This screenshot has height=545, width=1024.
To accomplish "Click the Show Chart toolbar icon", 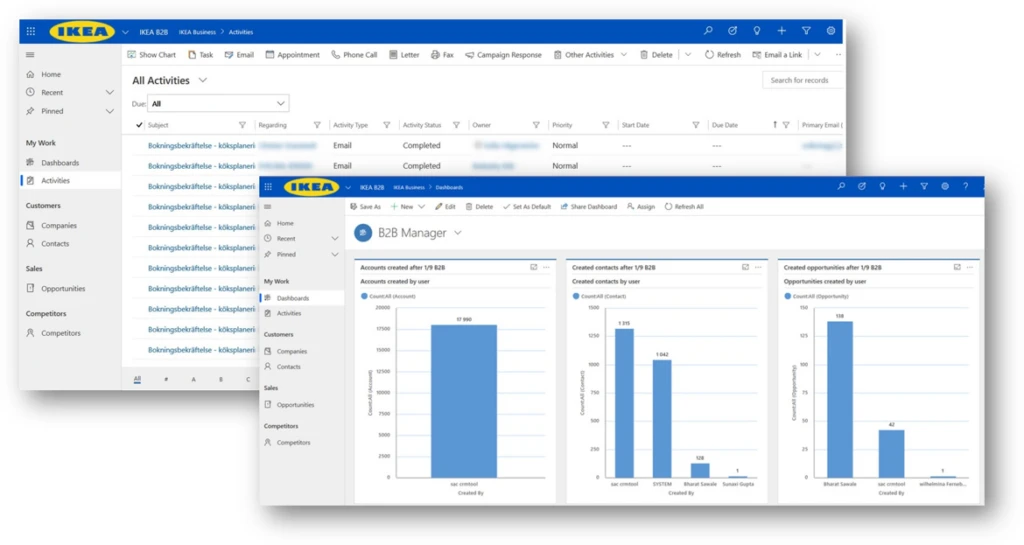I will (132, 55).
